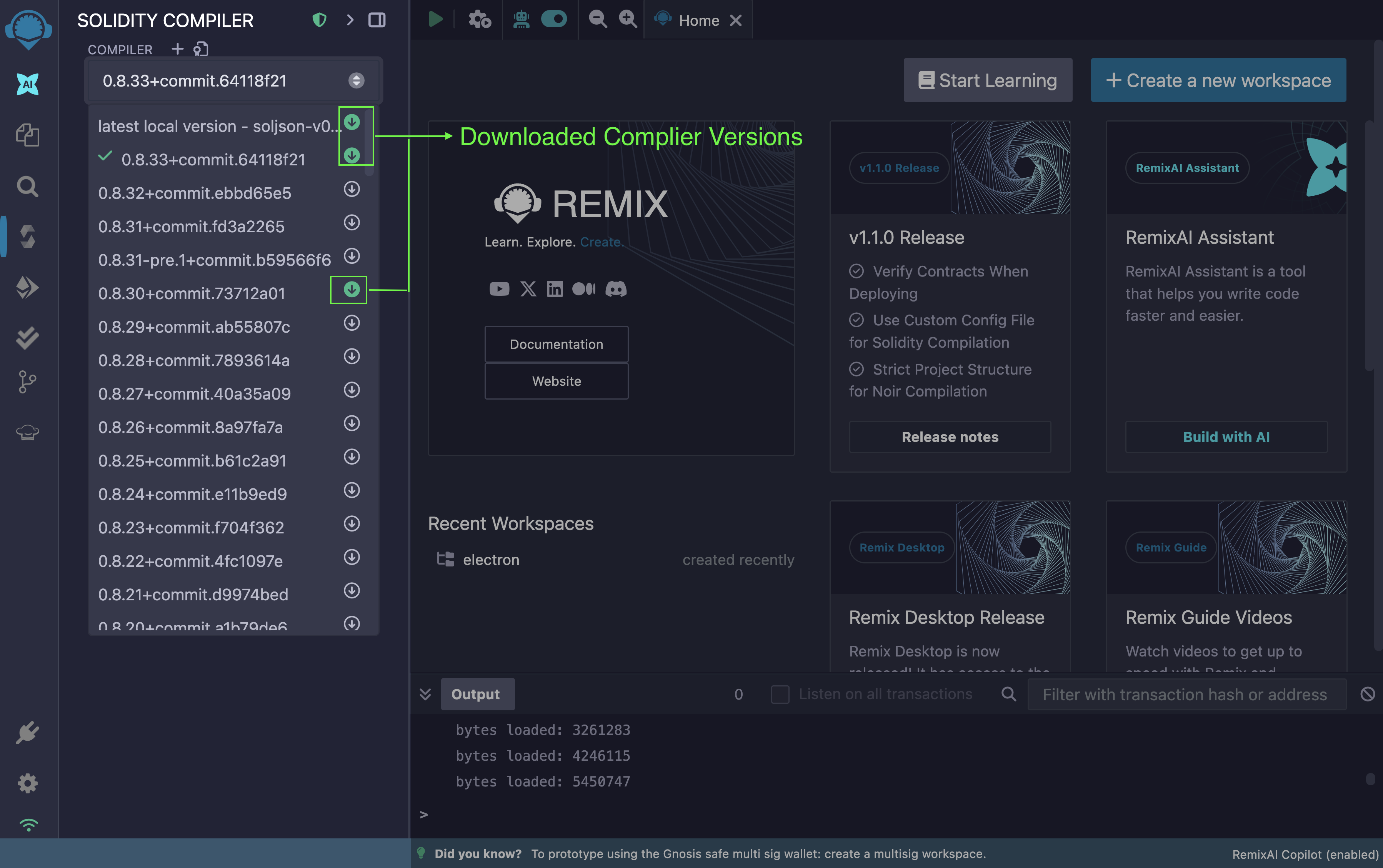
Task: Click the Remix Guide badge
Action: (x=1171, y=548)
